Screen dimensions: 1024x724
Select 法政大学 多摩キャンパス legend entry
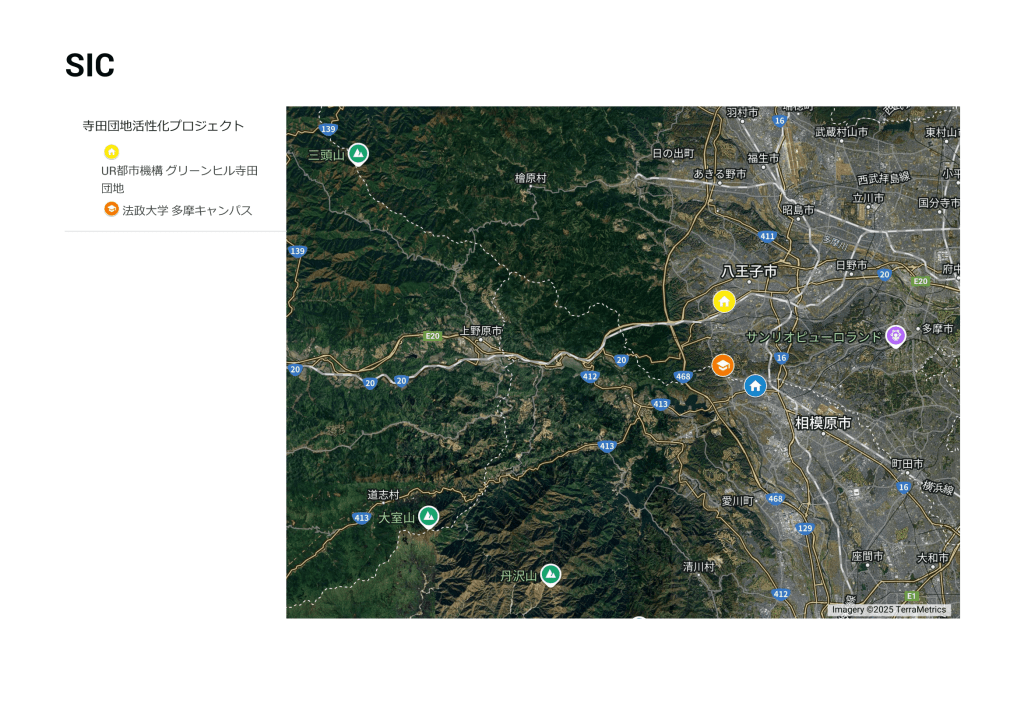[187, 211]
